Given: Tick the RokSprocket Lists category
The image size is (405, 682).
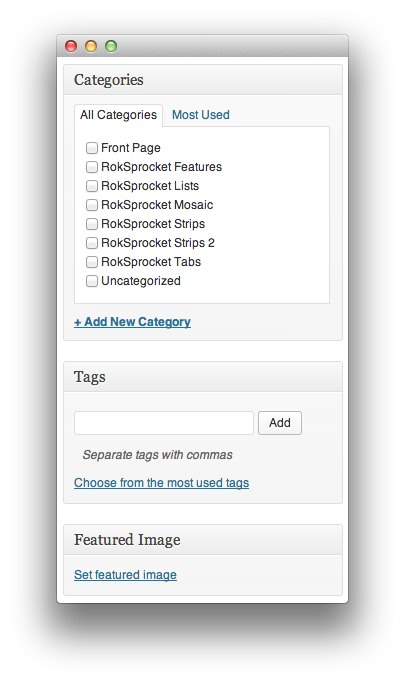Looking at the screenshot, I should (x=92, y=186).
